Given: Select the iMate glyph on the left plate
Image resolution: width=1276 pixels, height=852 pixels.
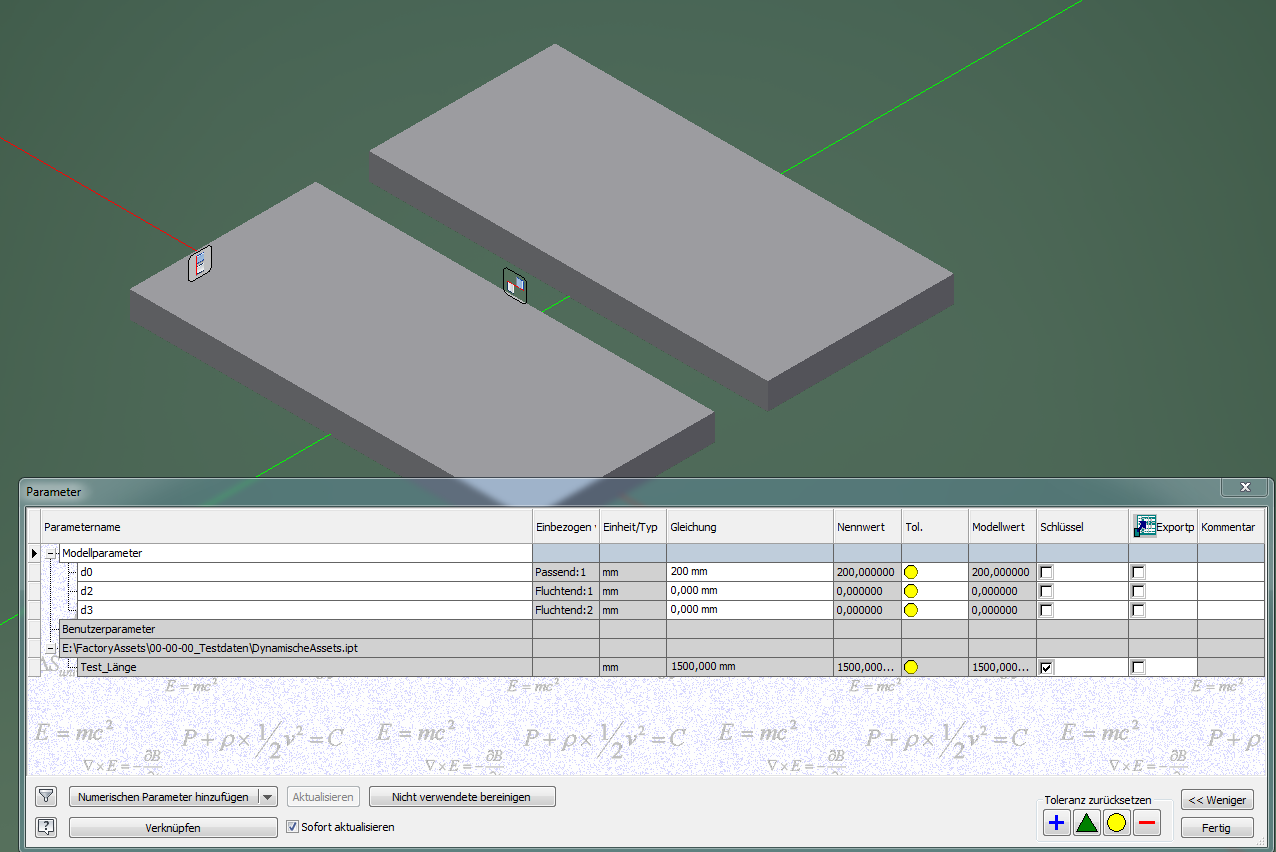Looking at the screenshot, I should pos(197,265).
